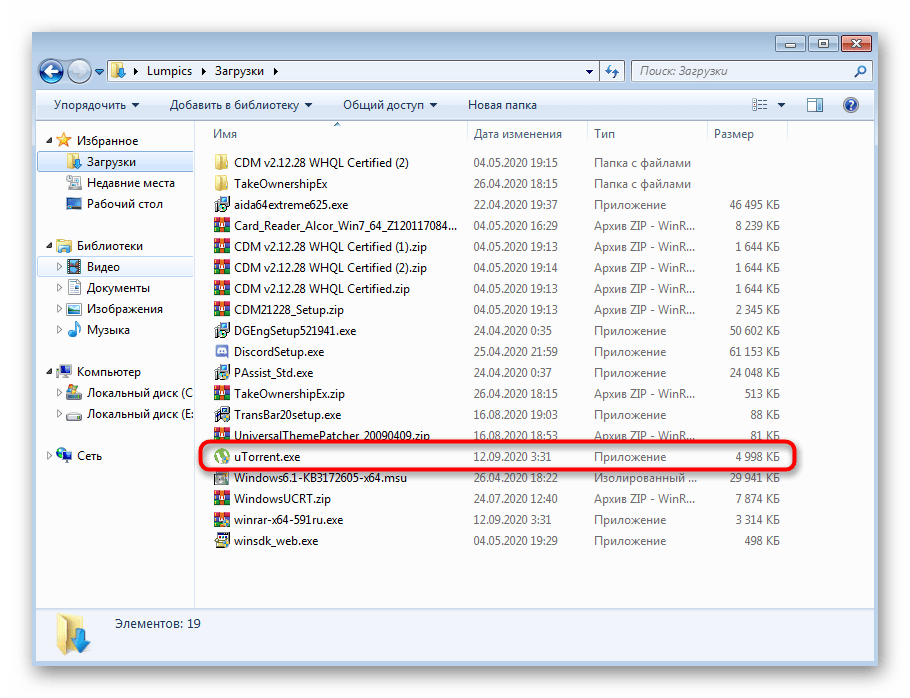The width and height of the screenshot is (910, 698).
Task: Click the Back navigation arrow
Action: (51, 71)
